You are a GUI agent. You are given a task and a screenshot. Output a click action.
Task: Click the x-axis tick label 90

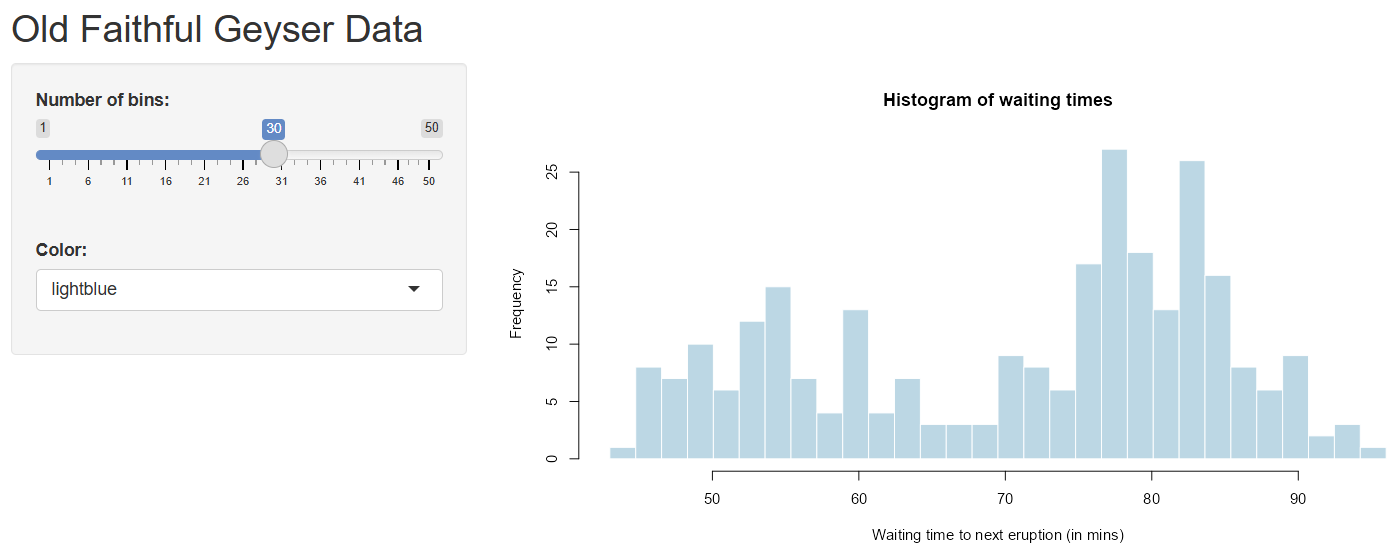point(1297,498)
